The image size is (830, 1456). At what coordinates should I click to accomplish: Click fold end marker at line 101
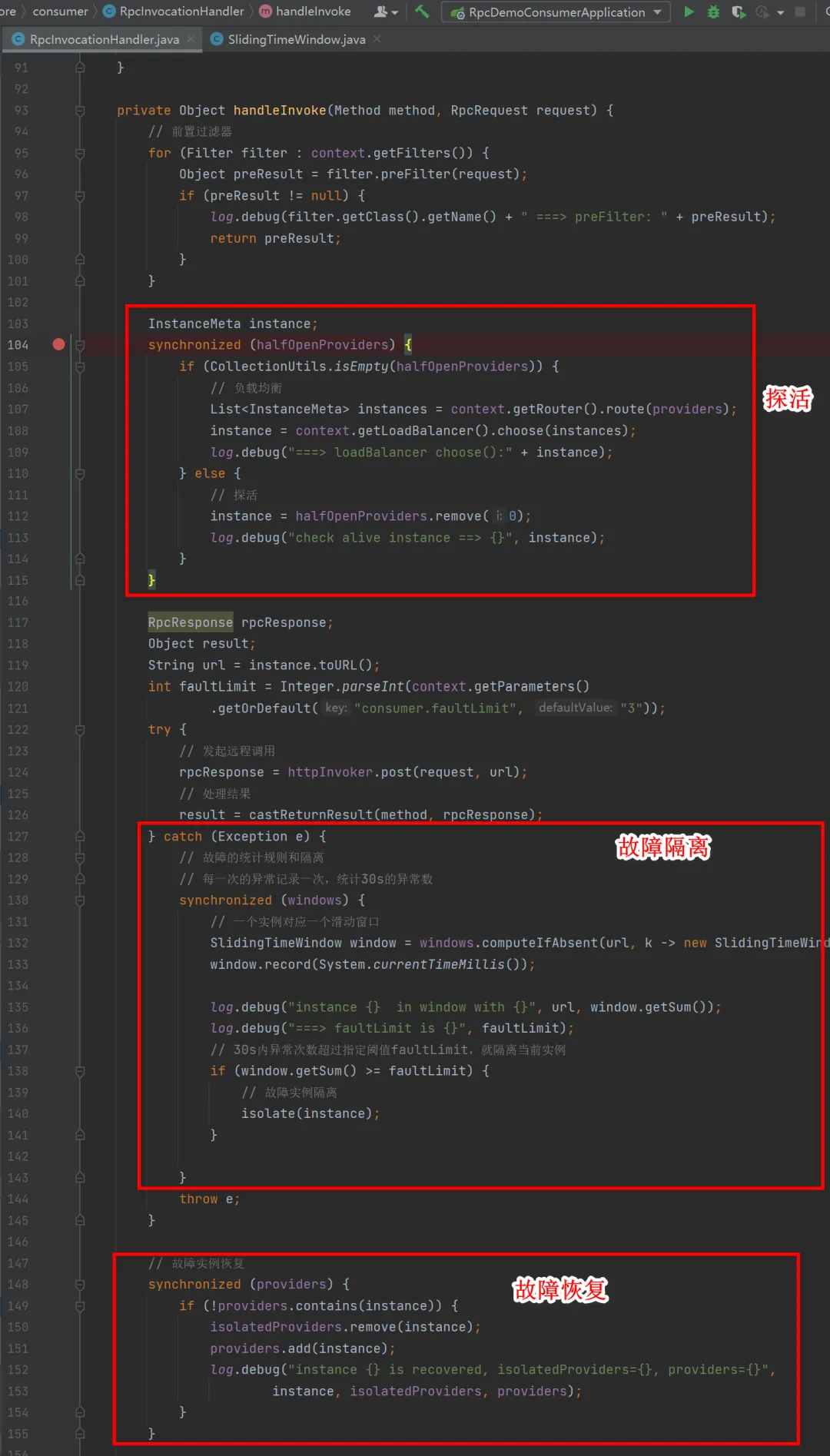point(80,281)
